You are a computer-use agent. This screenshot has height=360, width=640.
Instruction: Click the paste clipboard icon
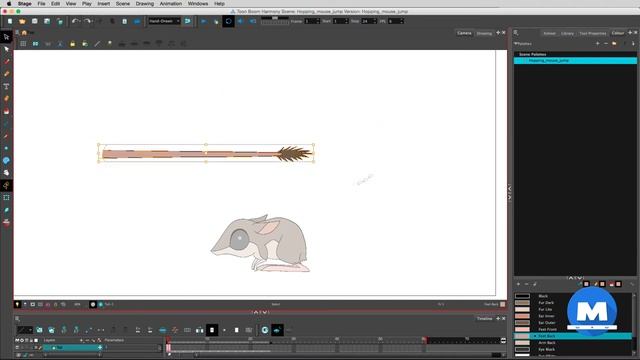point(124,21)
